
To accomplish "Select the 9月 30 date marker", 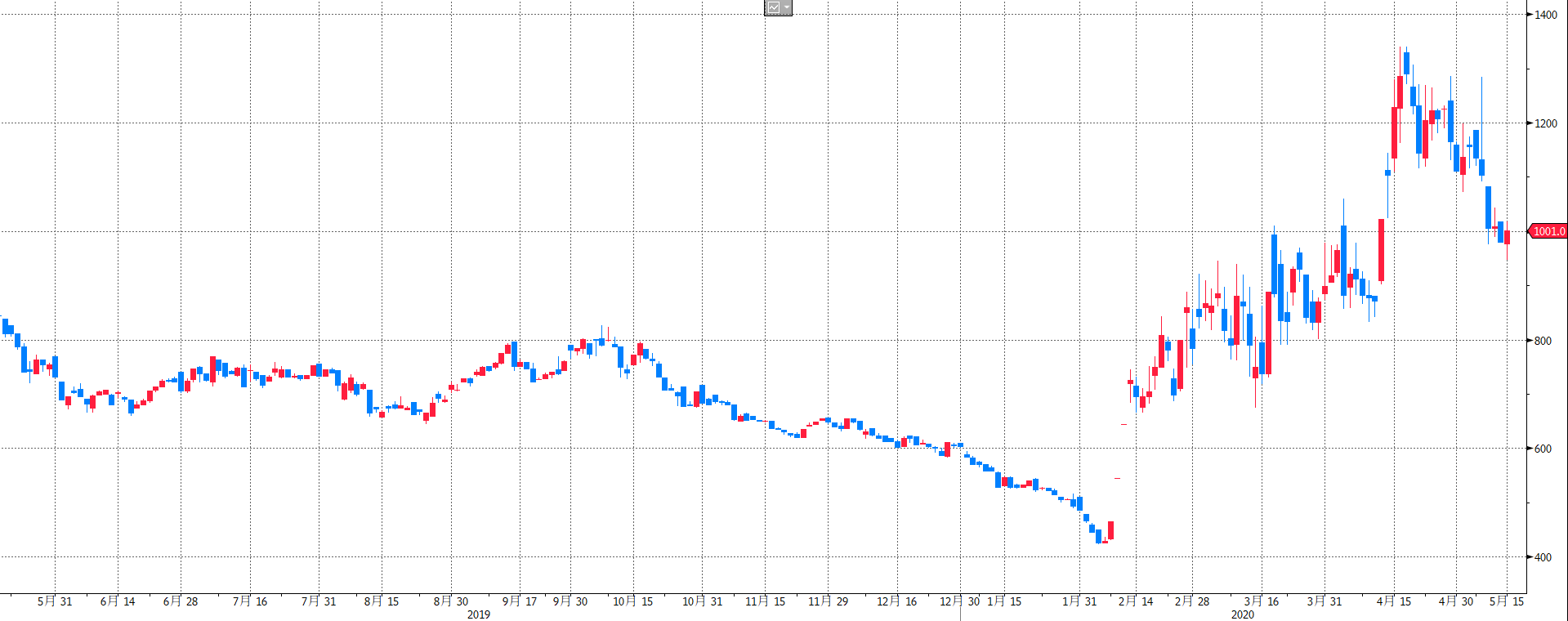I will (x=570, y=601).
